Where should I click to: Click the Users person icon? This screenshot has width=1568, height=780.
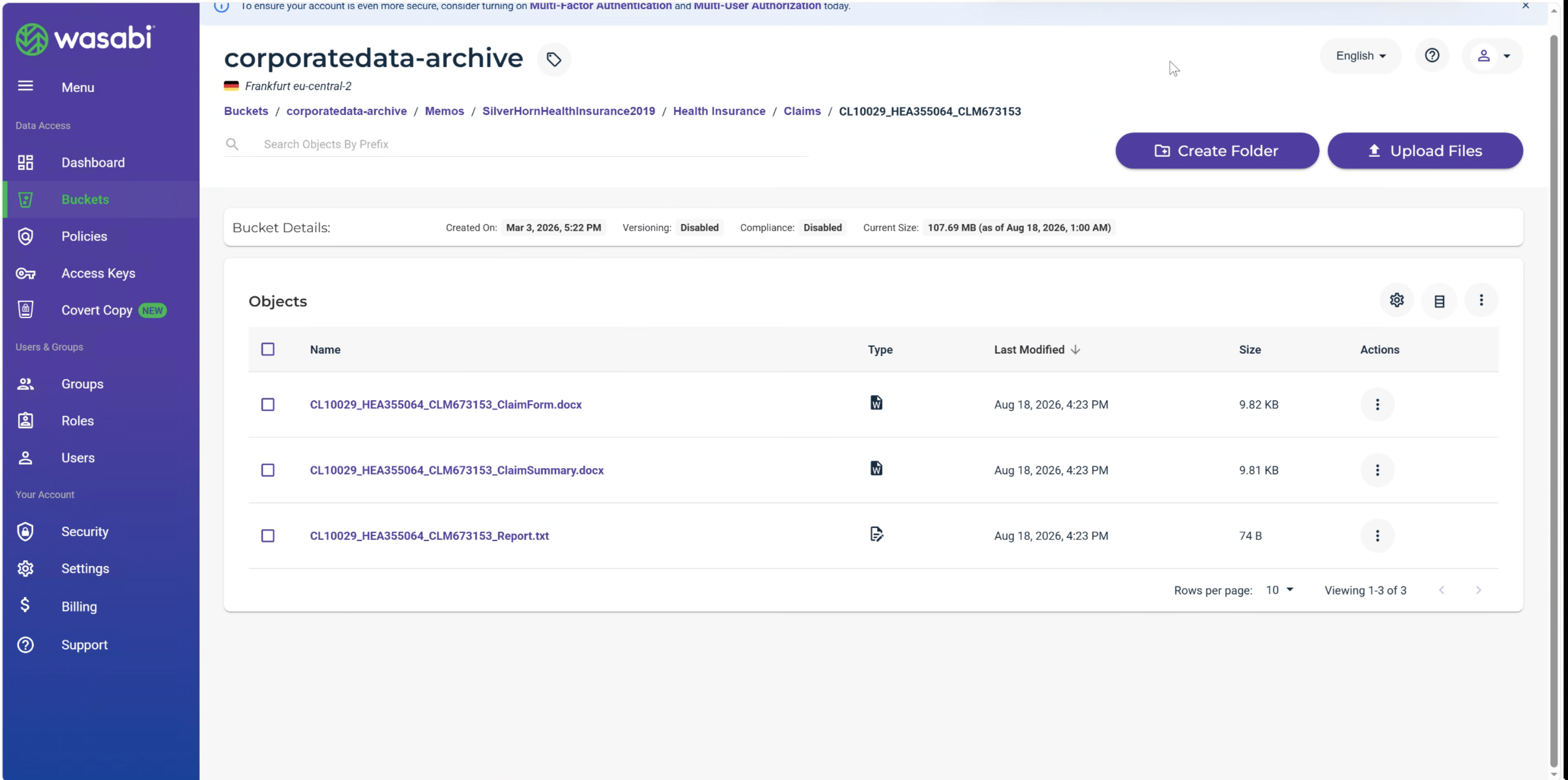click(26, 458)
